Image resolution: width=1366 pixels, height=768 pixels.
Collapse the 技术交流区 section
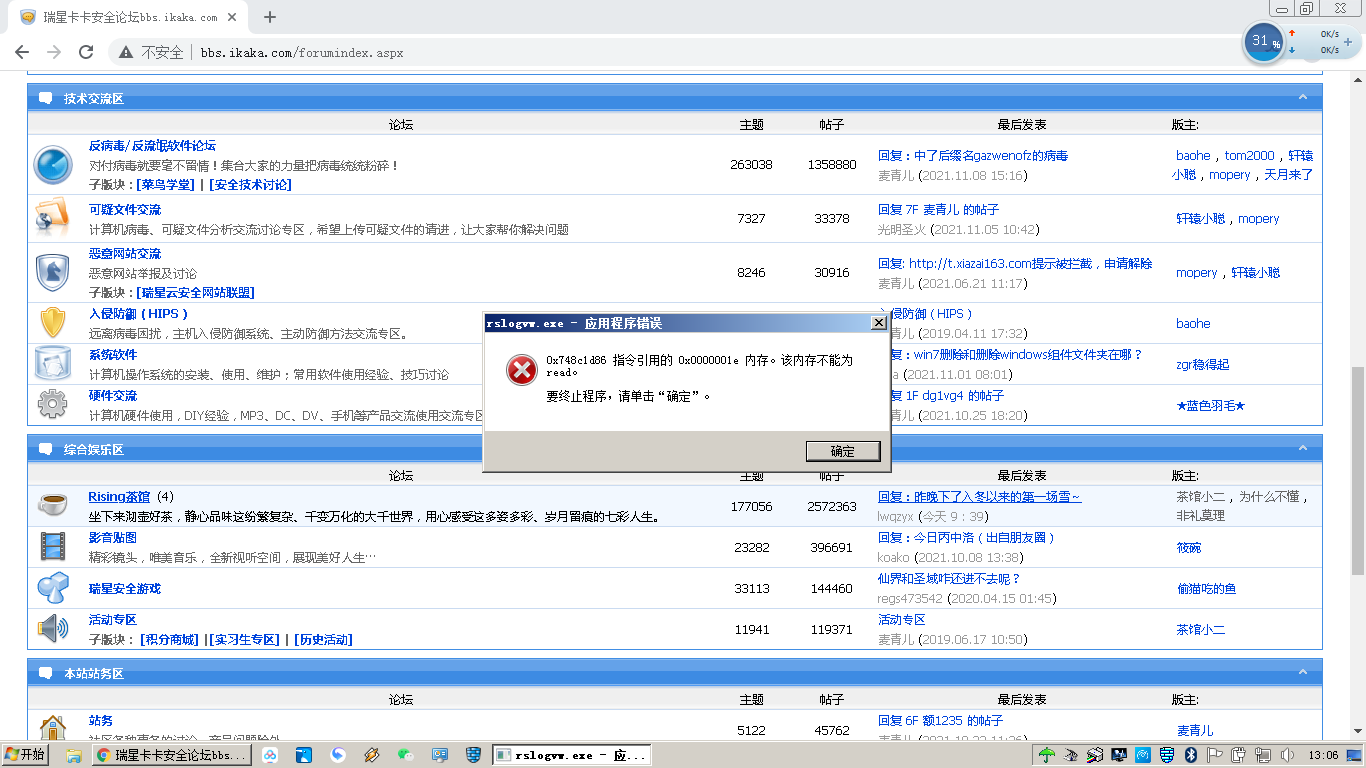[x=1303, y=98]
